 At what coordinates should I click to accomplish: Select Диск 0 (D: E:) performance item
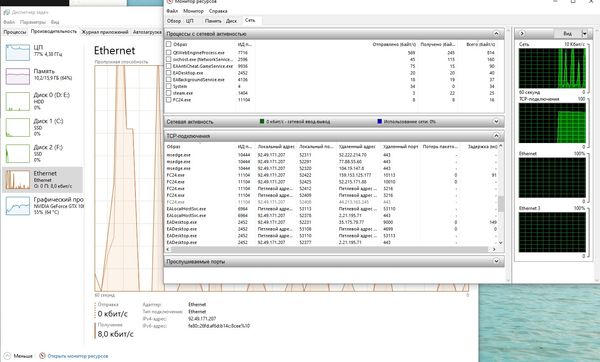click(42, 101)
